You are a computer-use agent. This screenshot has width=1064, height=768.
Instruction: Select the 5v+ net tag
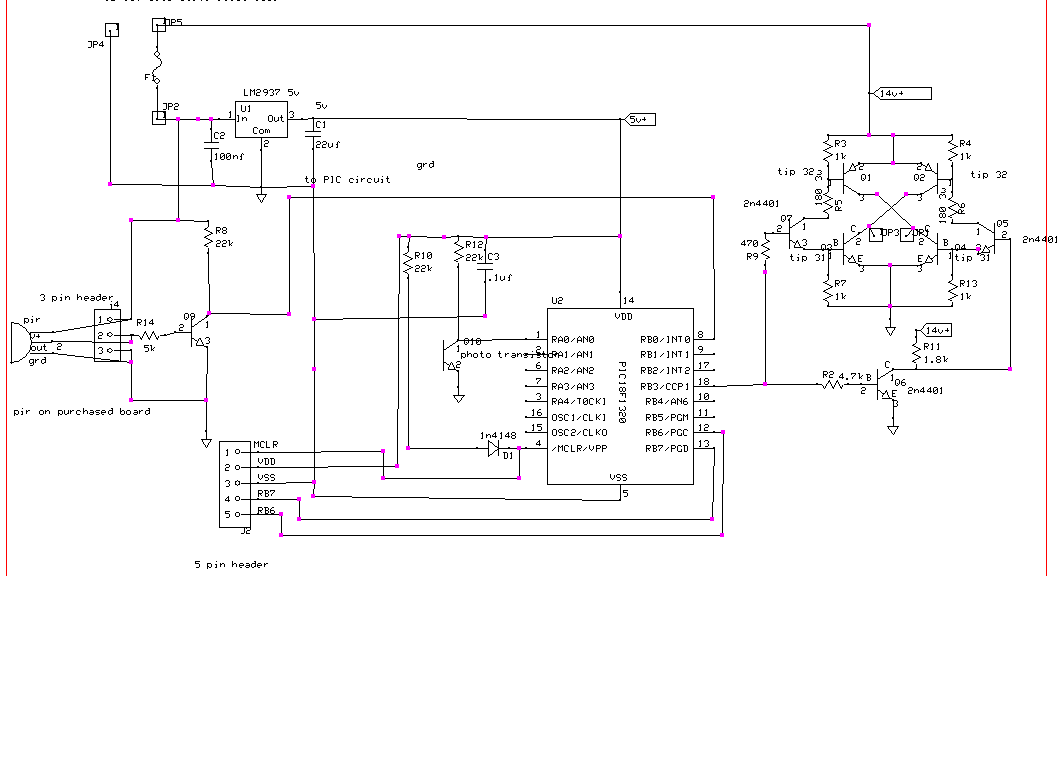(639, 119)
